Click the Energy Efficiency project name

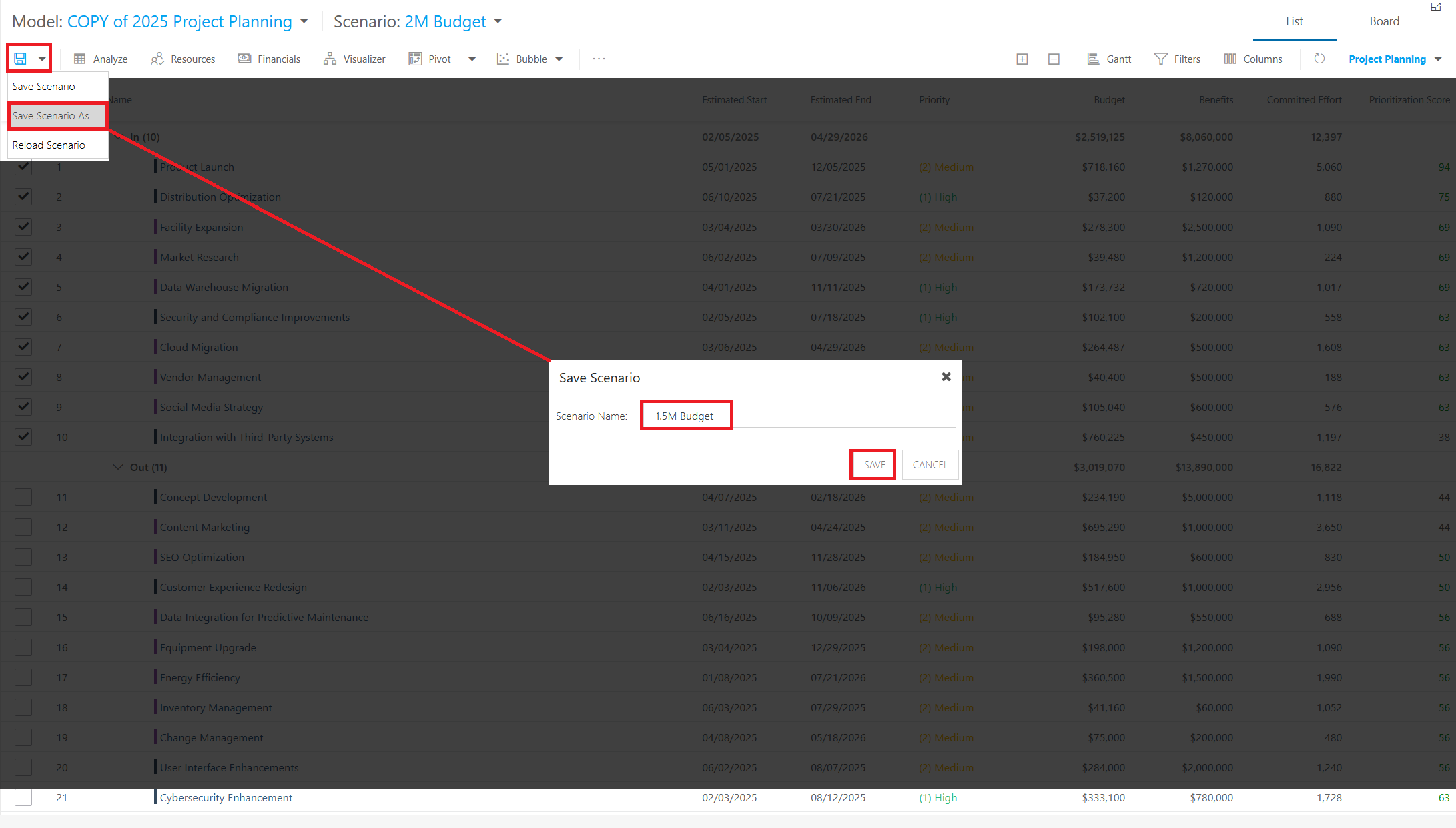(x=200, y=677)
